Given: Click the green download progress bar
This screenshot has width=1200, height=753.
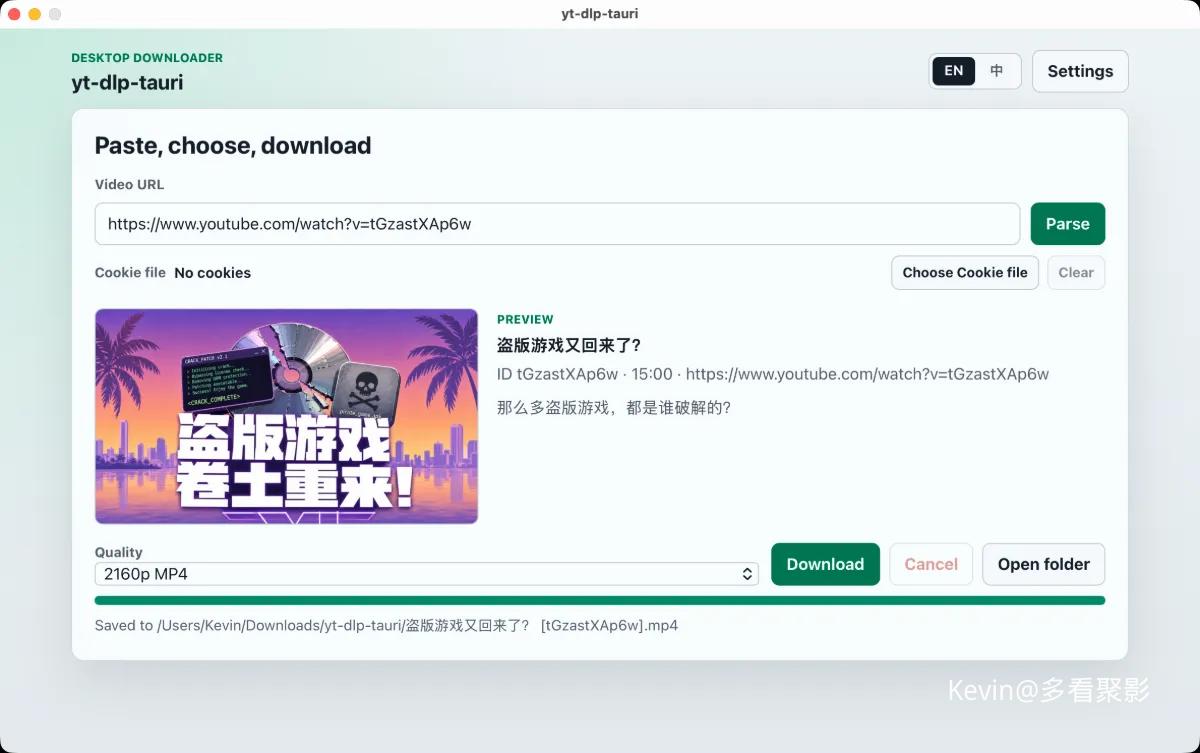Looking at the screenshot, I should click(600, 601).
